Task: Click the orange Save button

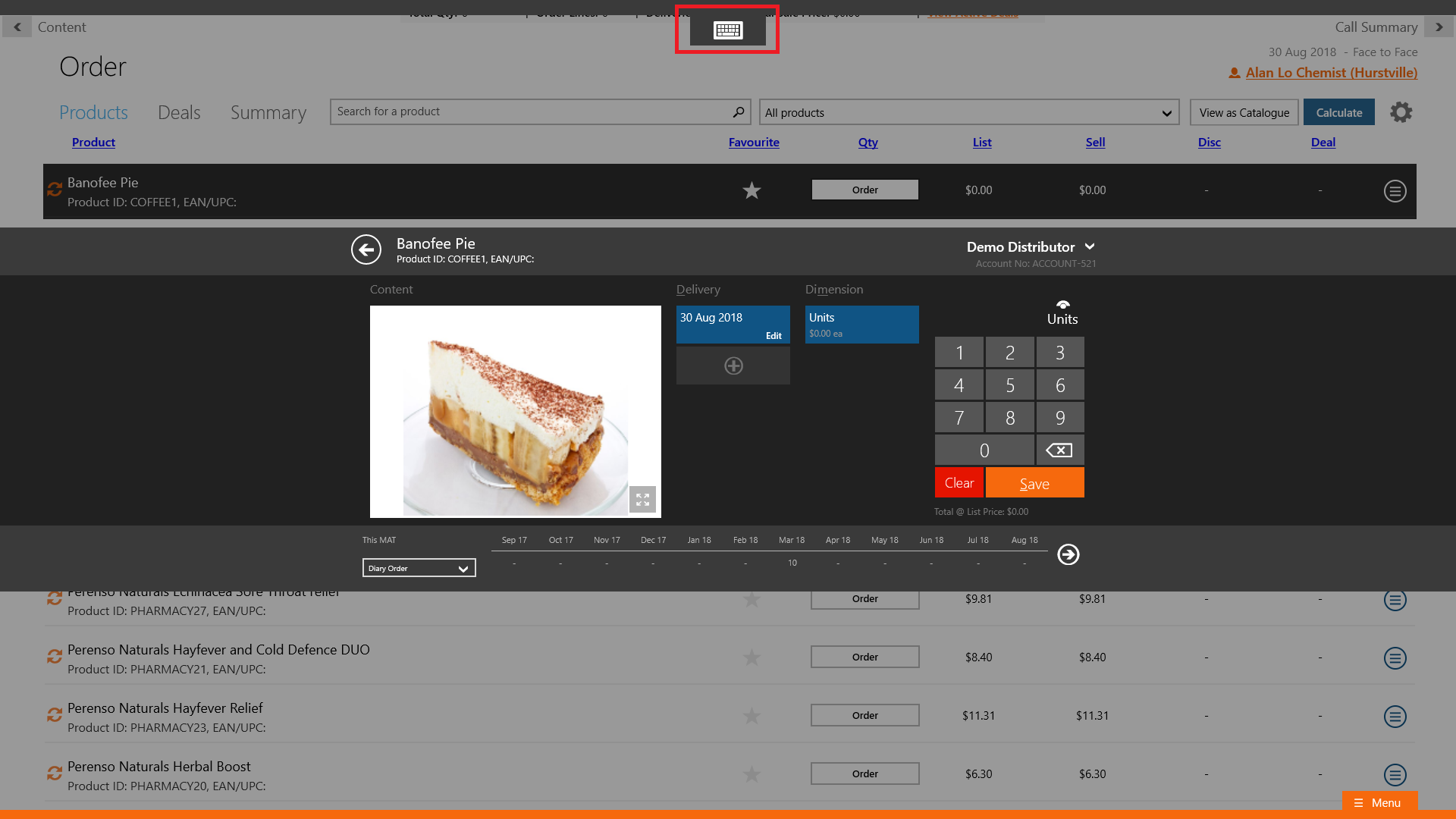Action: tap(1034, 483)
